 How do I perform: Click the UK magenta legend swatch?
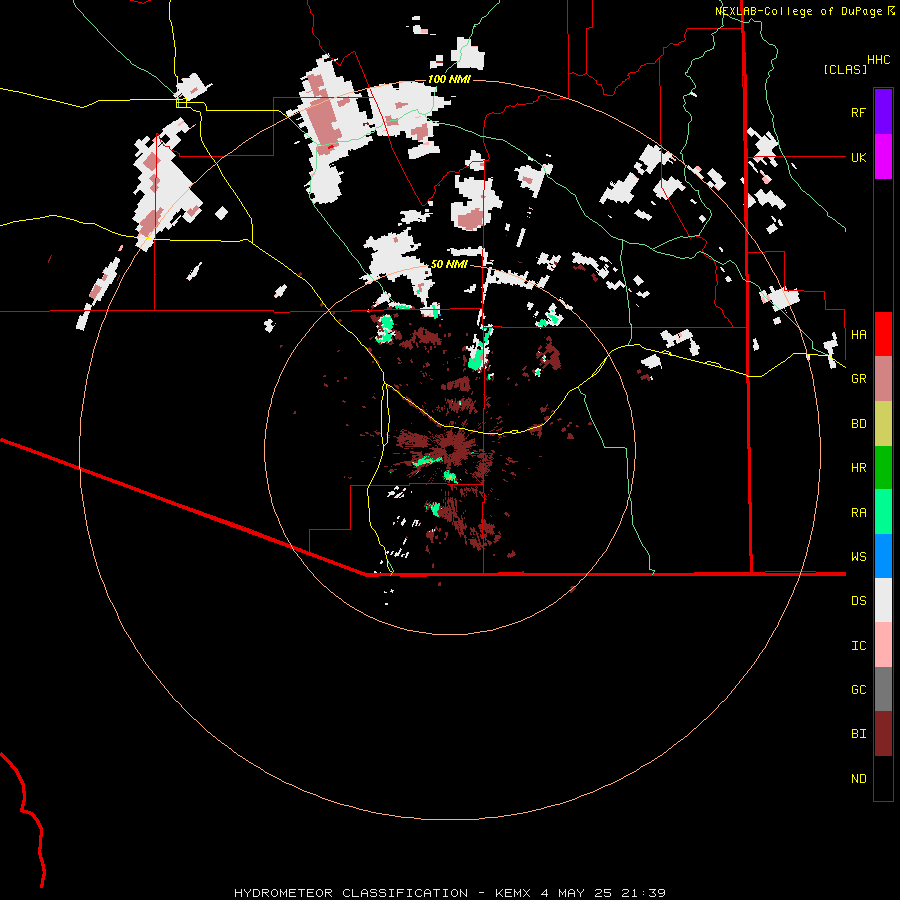point(883,157)
